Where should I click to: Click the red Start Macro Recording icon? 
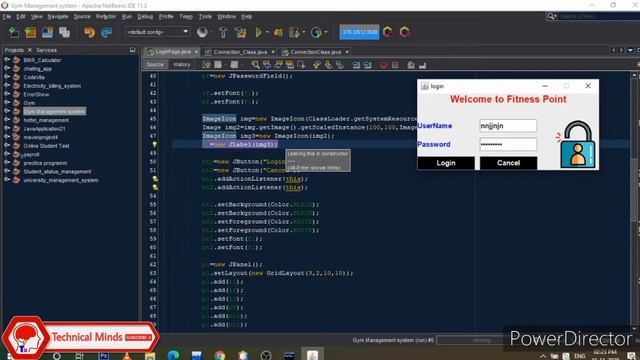point(383,64)
